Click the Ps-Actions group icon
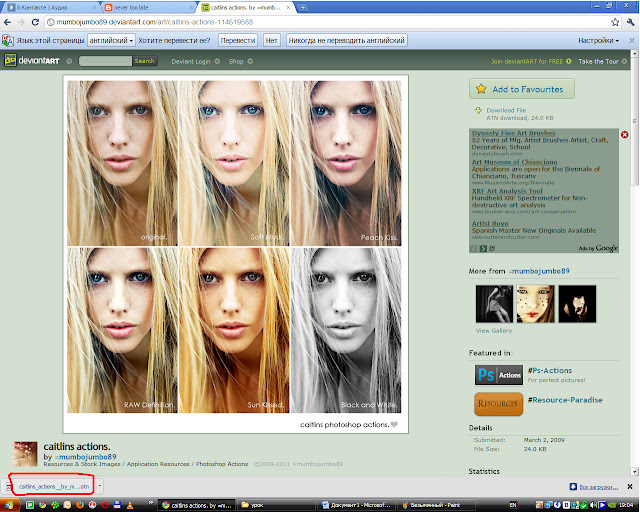The height and width of the screenshot is (512, 640). (498, 375)
